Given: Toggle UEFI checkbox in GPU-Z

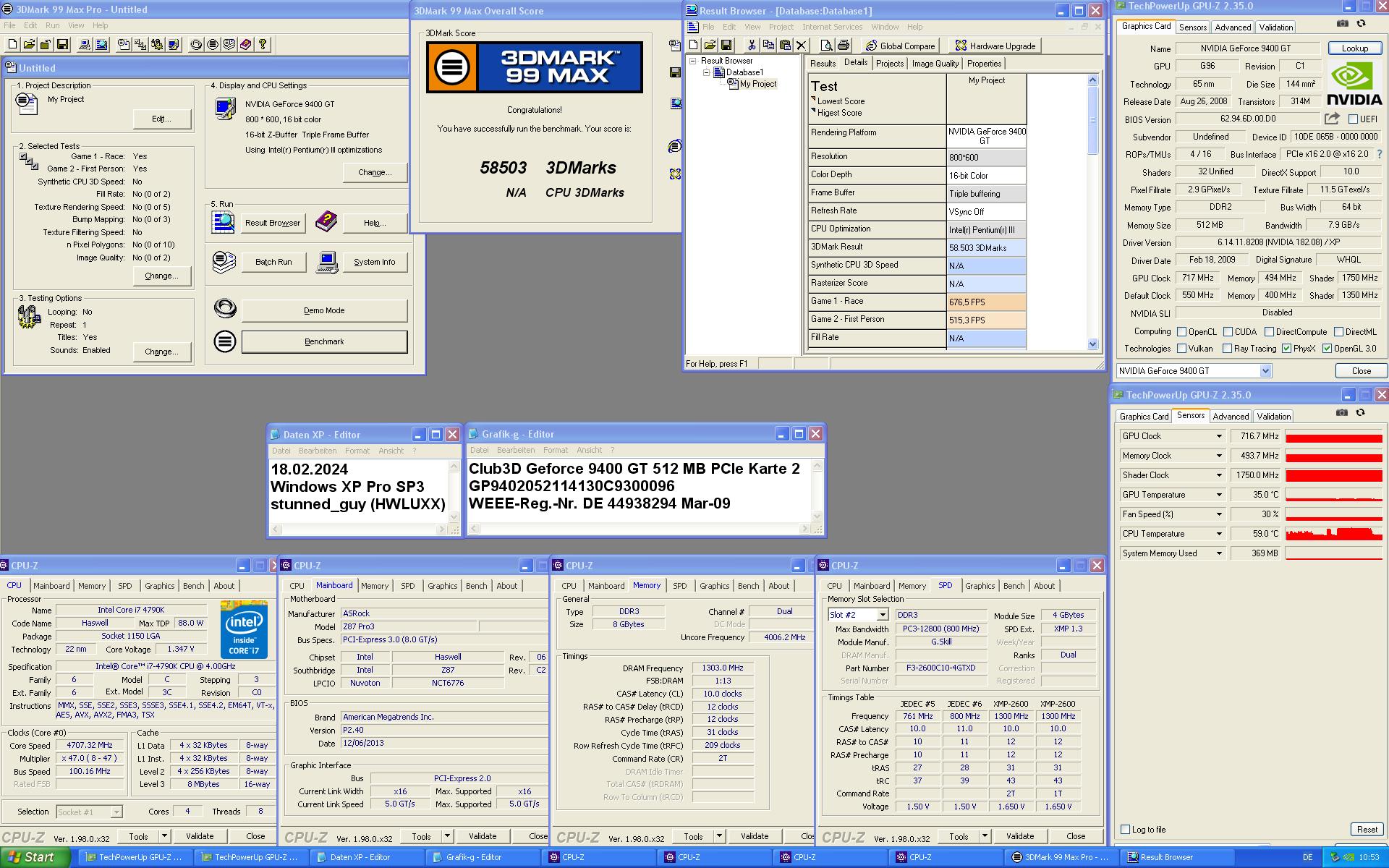Looking at the screenshot, I should pyautogui.click(x=1354, y=119).
